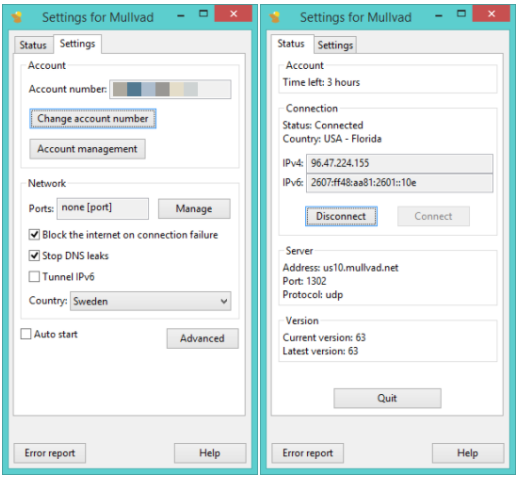This screenshot has width=520, height=479.
Task: Disconnect from the VPN
Action: coord(341,216)
